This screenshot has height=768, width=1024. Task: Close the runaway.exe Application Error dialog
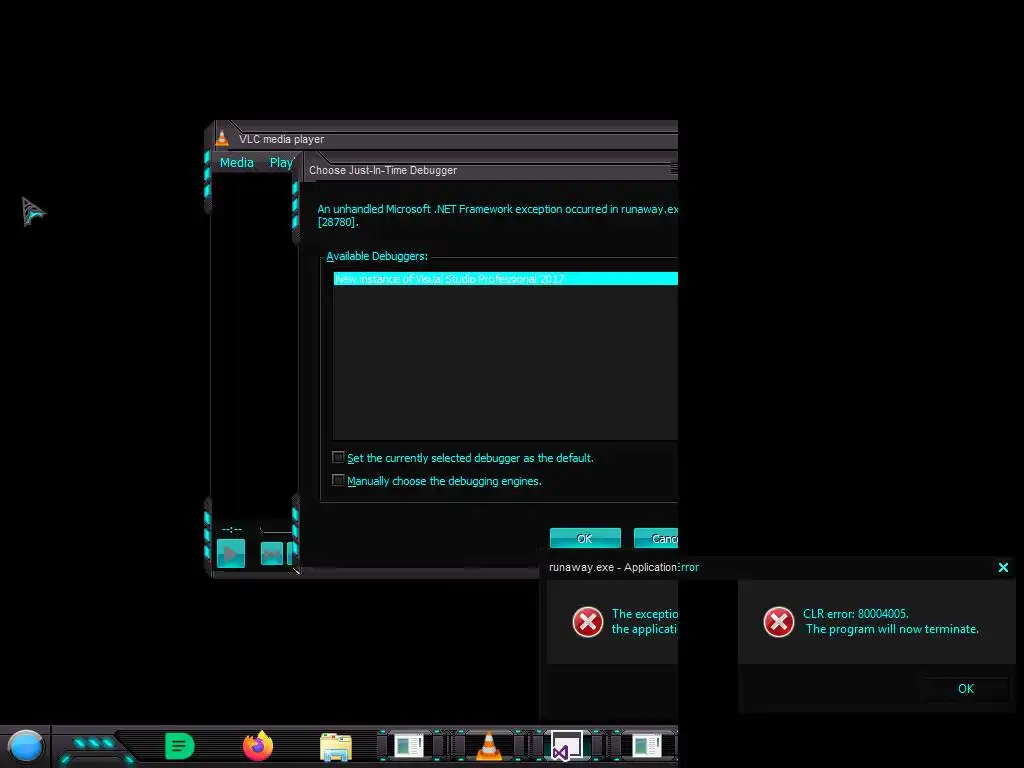tap(1003, 568)
